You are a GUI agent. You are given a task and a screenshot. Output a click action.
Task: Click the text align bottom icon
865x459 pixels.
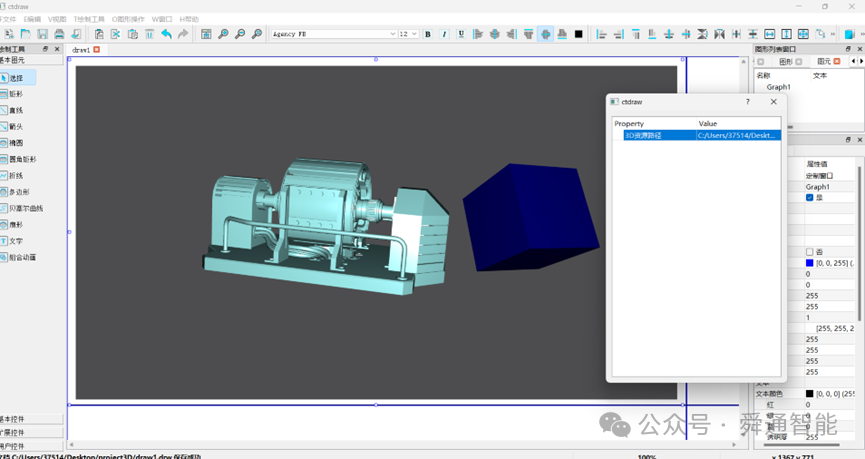562,34
